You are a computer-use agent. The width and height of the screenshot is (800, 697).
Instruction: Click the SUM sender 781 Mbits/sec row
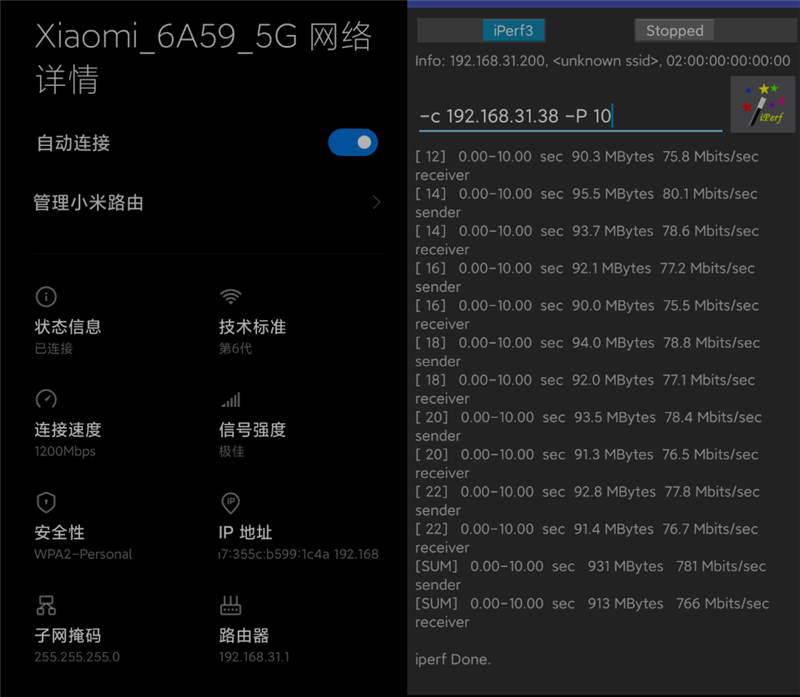[591, 575]
